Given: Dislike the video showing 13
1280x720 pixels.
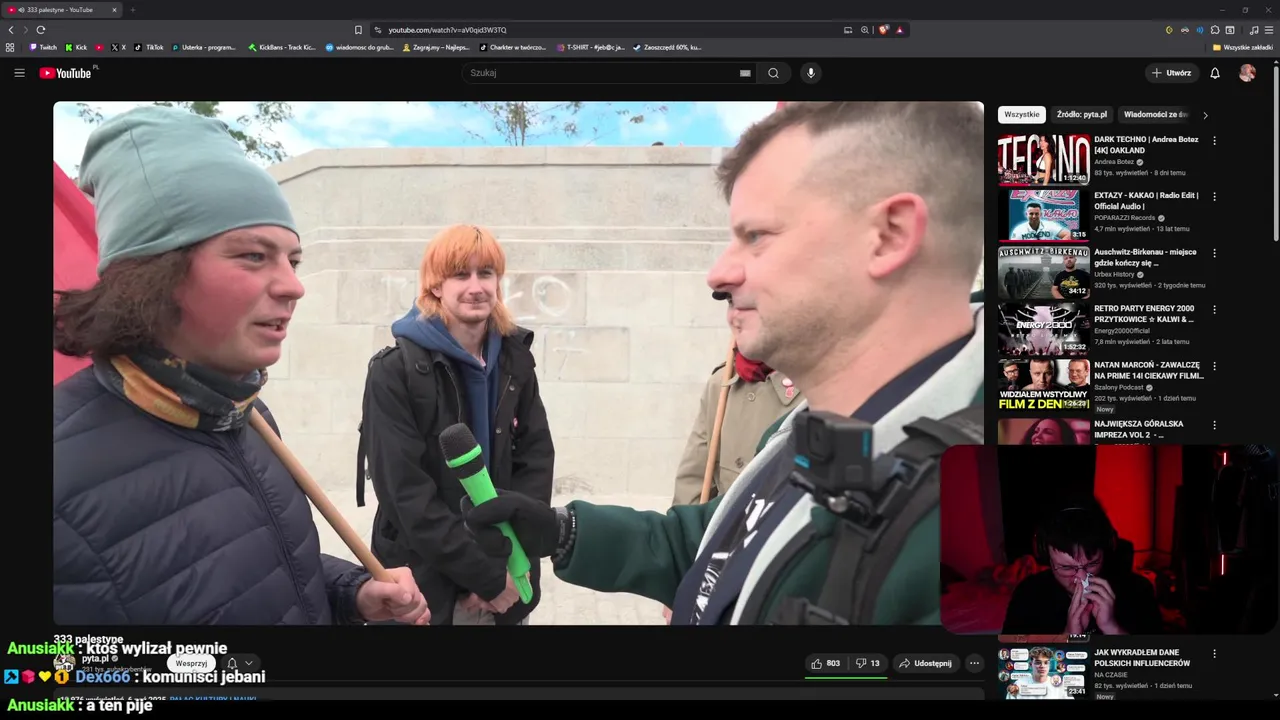Looking at the screenshot, I should point(867,663).
